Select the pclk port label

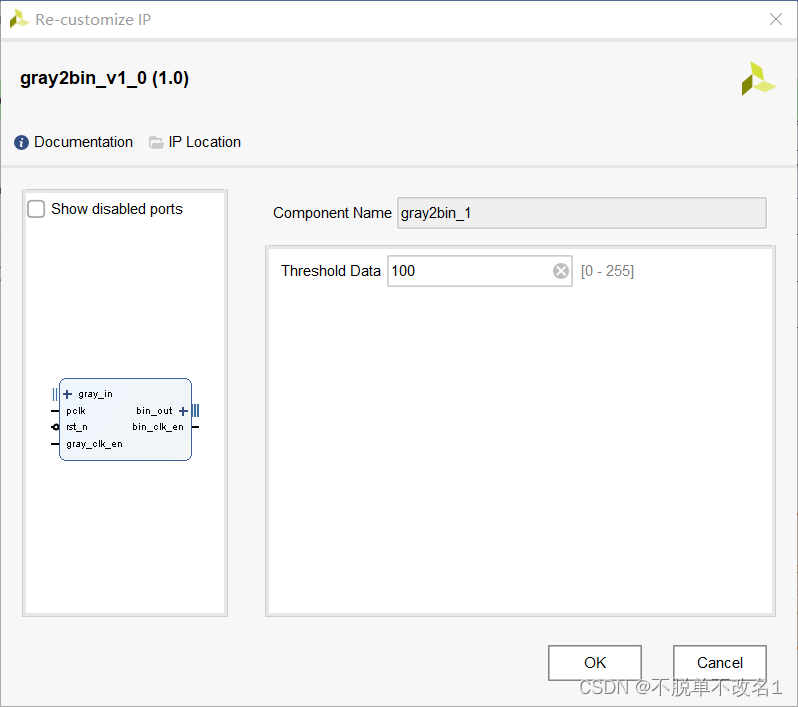pyautogui.click(x=76, y=411)
